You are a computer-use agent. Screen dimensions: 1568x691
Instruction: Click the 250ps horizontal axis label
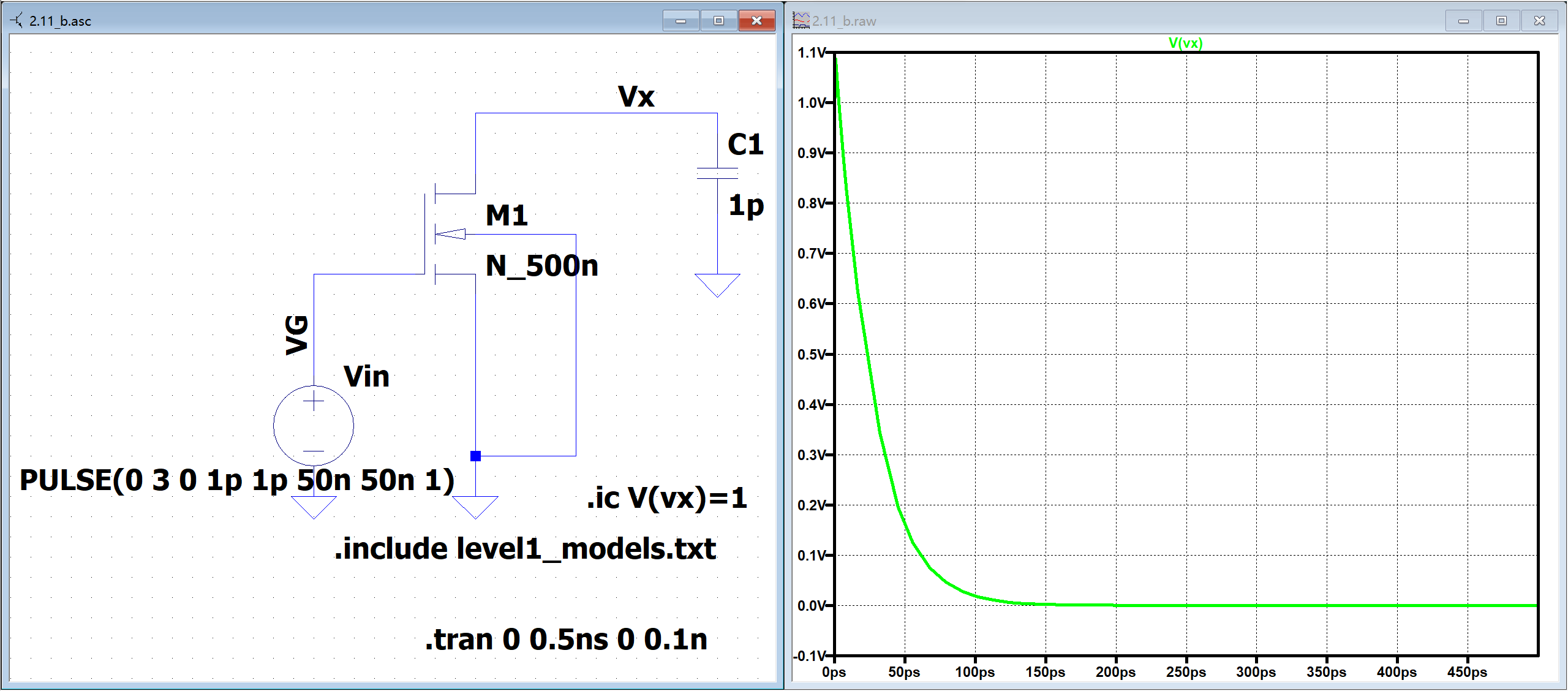1185,672
